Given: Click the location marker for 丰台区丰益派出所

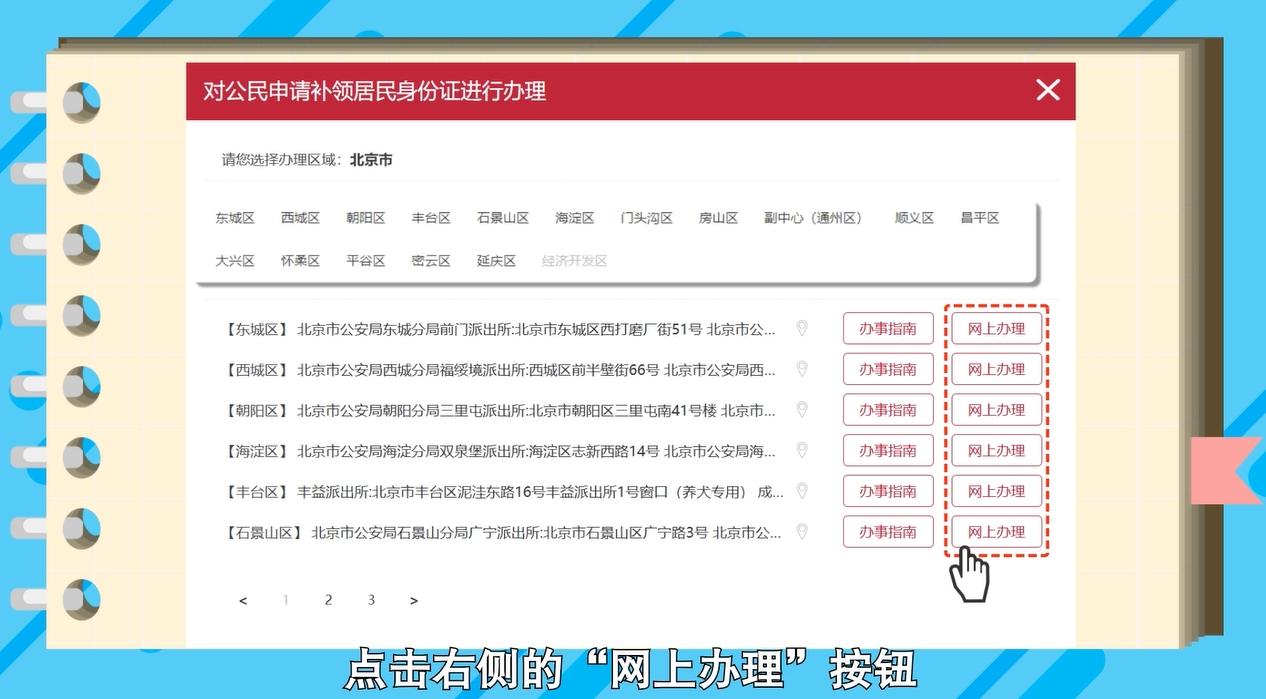Looking at the screenshot, I should click(x=802, y=491).
